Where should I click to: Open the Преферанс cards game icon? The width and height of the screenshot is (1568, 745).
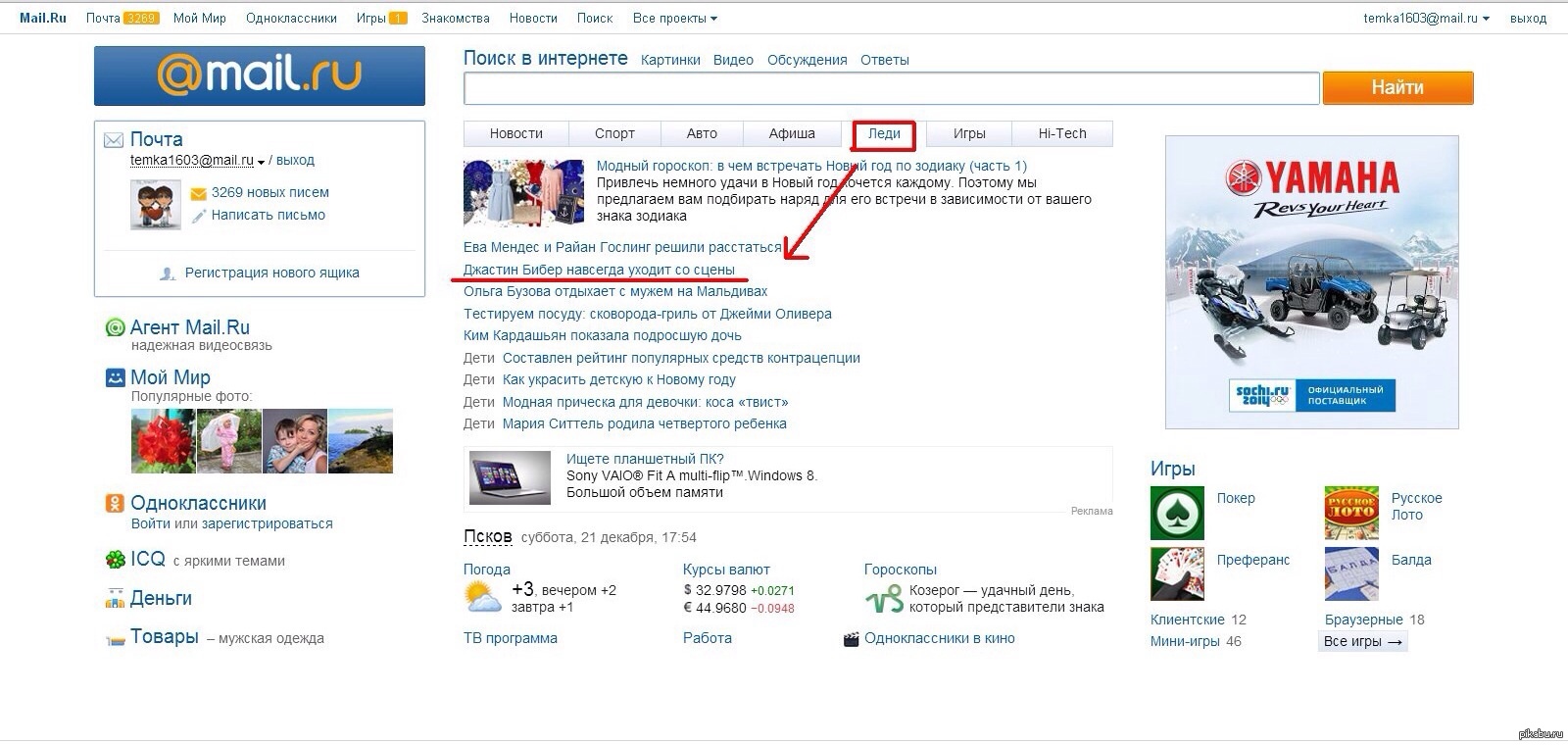(1177, 573)
